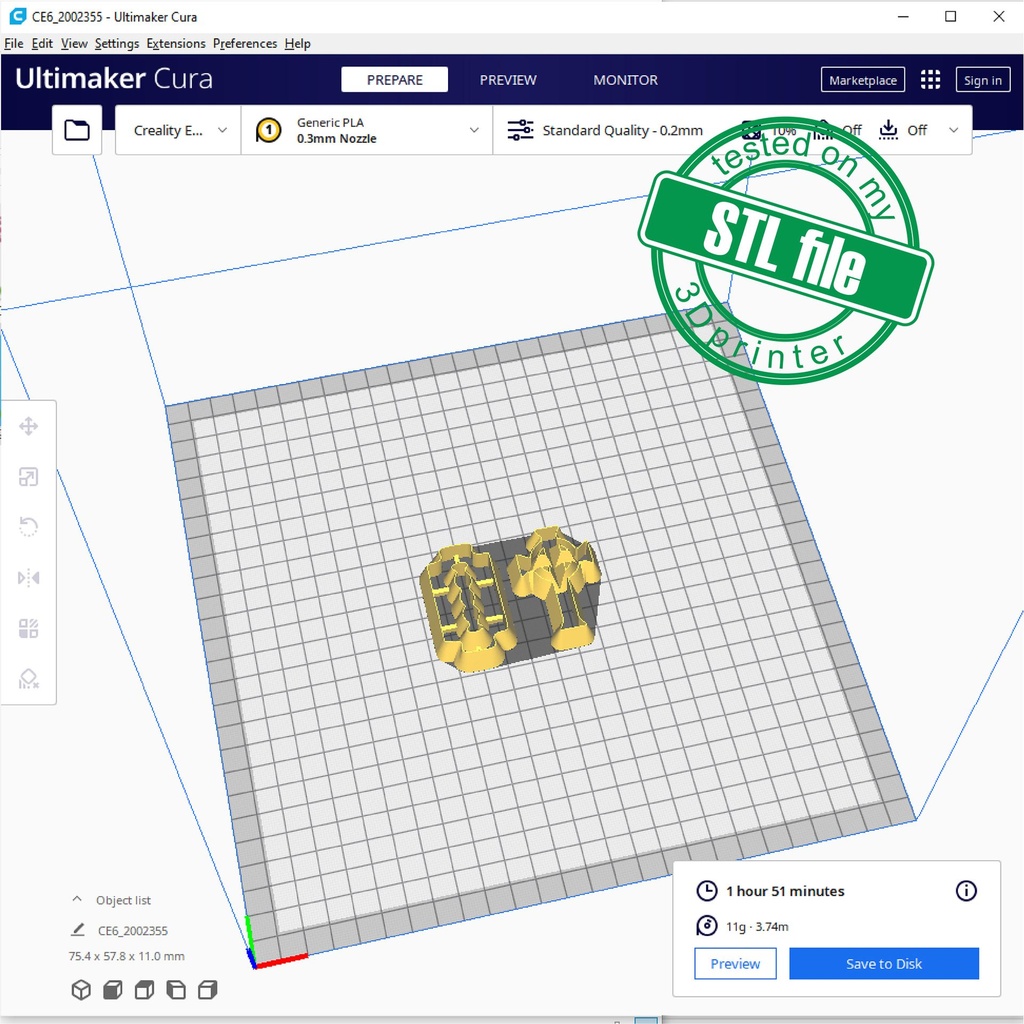This screenshot has height=1024, width=1024.
Task: Open the Per Model Settings tool
Action: point(28,628)
